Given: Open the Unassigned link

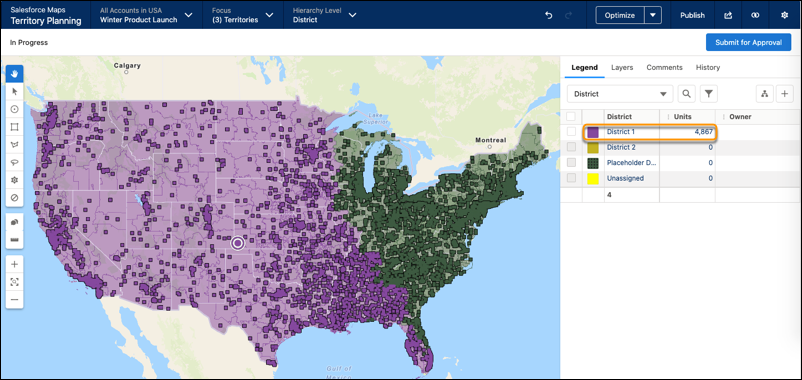Looking at the screenshot, I should pos(625,178).
